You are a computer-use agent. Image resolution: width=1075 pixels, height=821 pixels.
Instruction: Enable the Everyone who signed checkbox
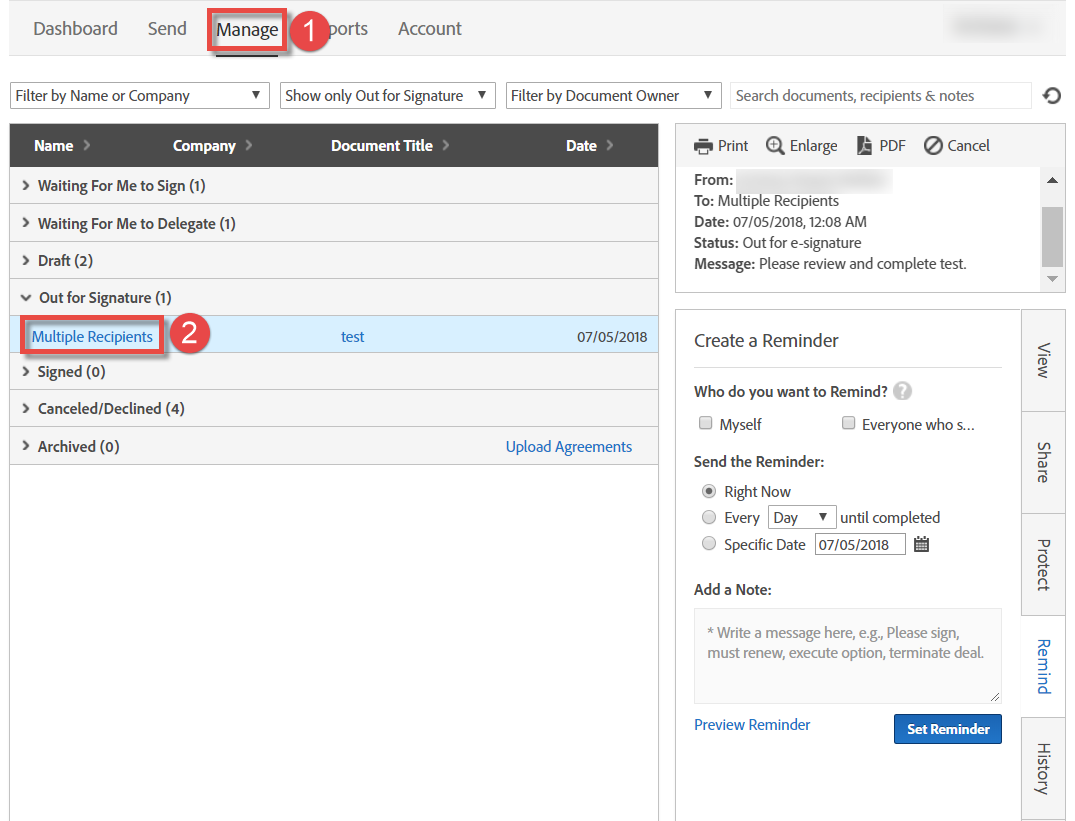848,423
